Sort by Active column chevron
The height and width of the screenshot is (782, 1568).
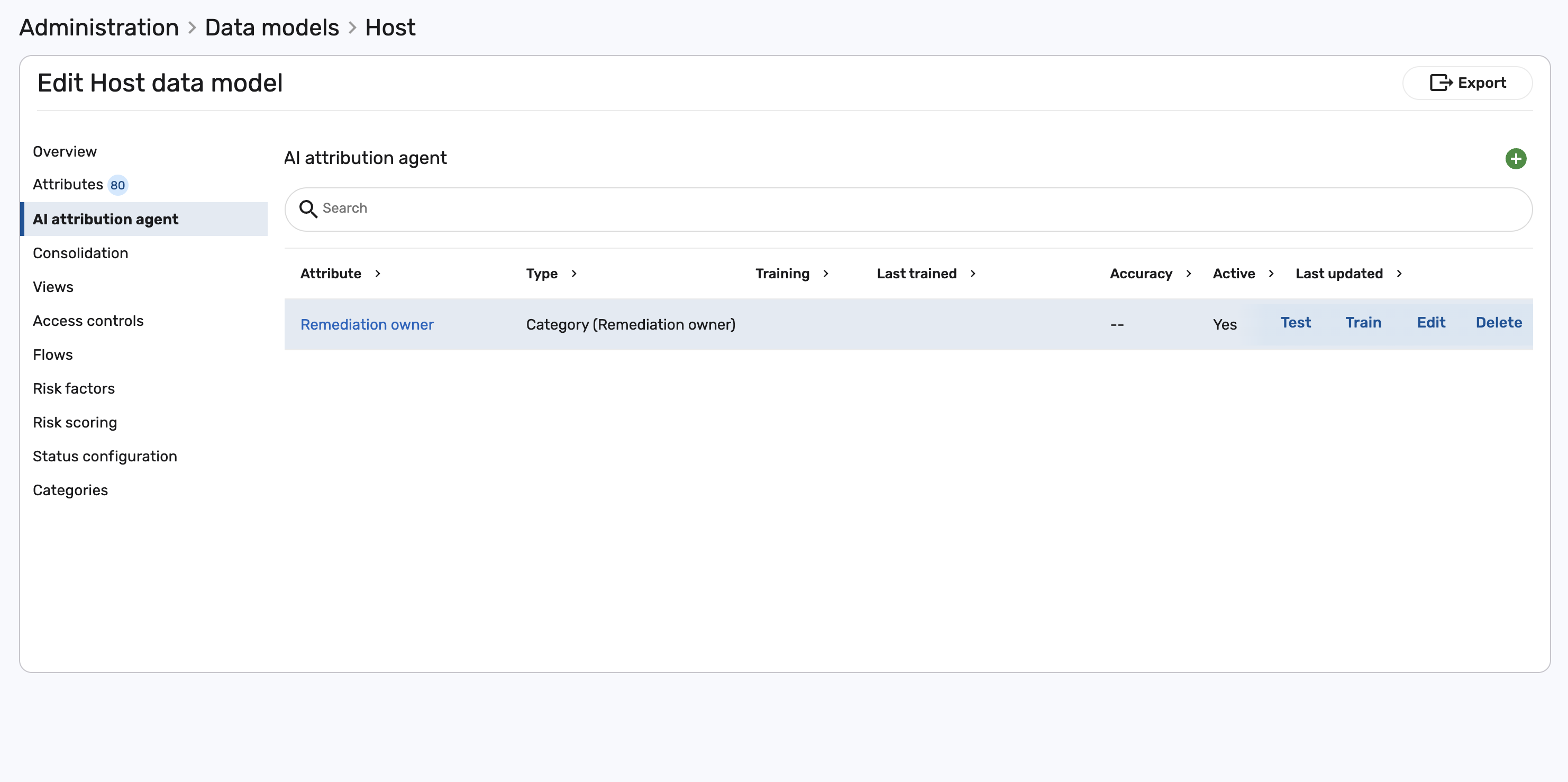pyautogui.click(x=1272, y=274)
